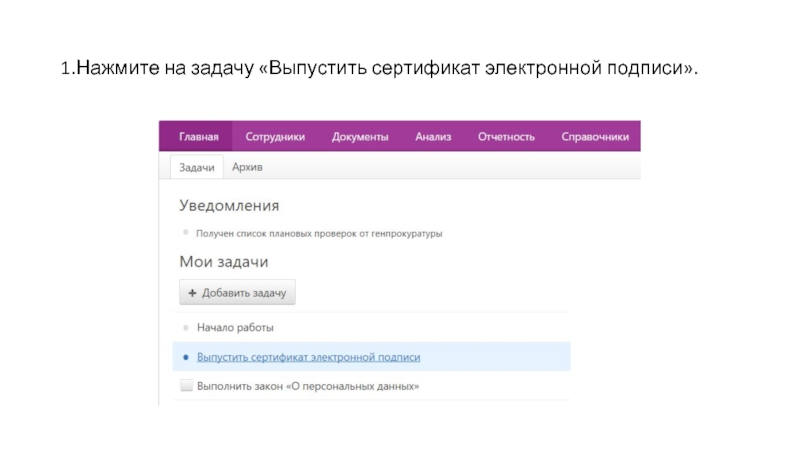This screenshot has width=800, height=450.
Task: Click grey bullet next to Начало работы
Action: (x=186, y=328)
